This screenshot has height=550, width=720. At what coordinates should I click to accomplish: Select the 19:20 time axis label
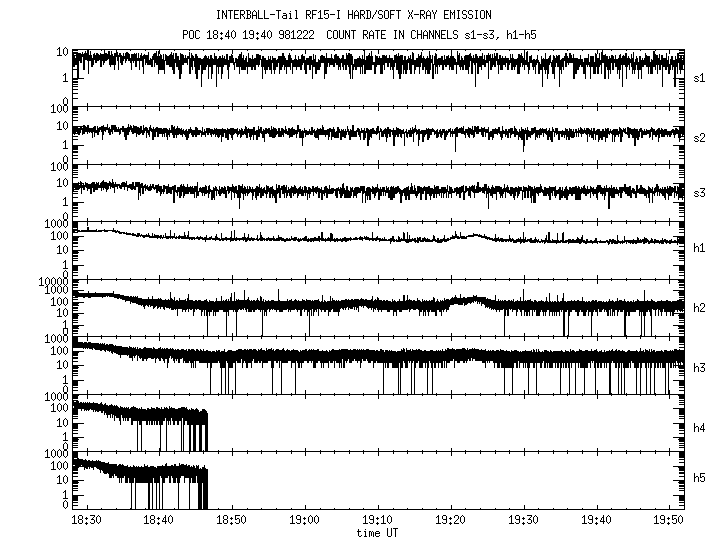point(450,521)
